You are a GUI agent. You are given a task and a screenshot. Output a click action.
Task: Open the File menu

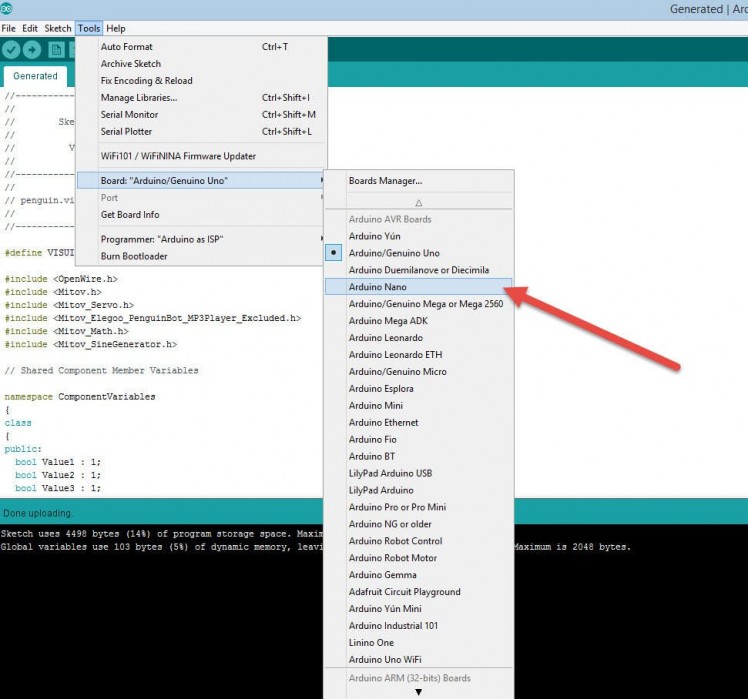pyautogui.click(x=9, y=29)
